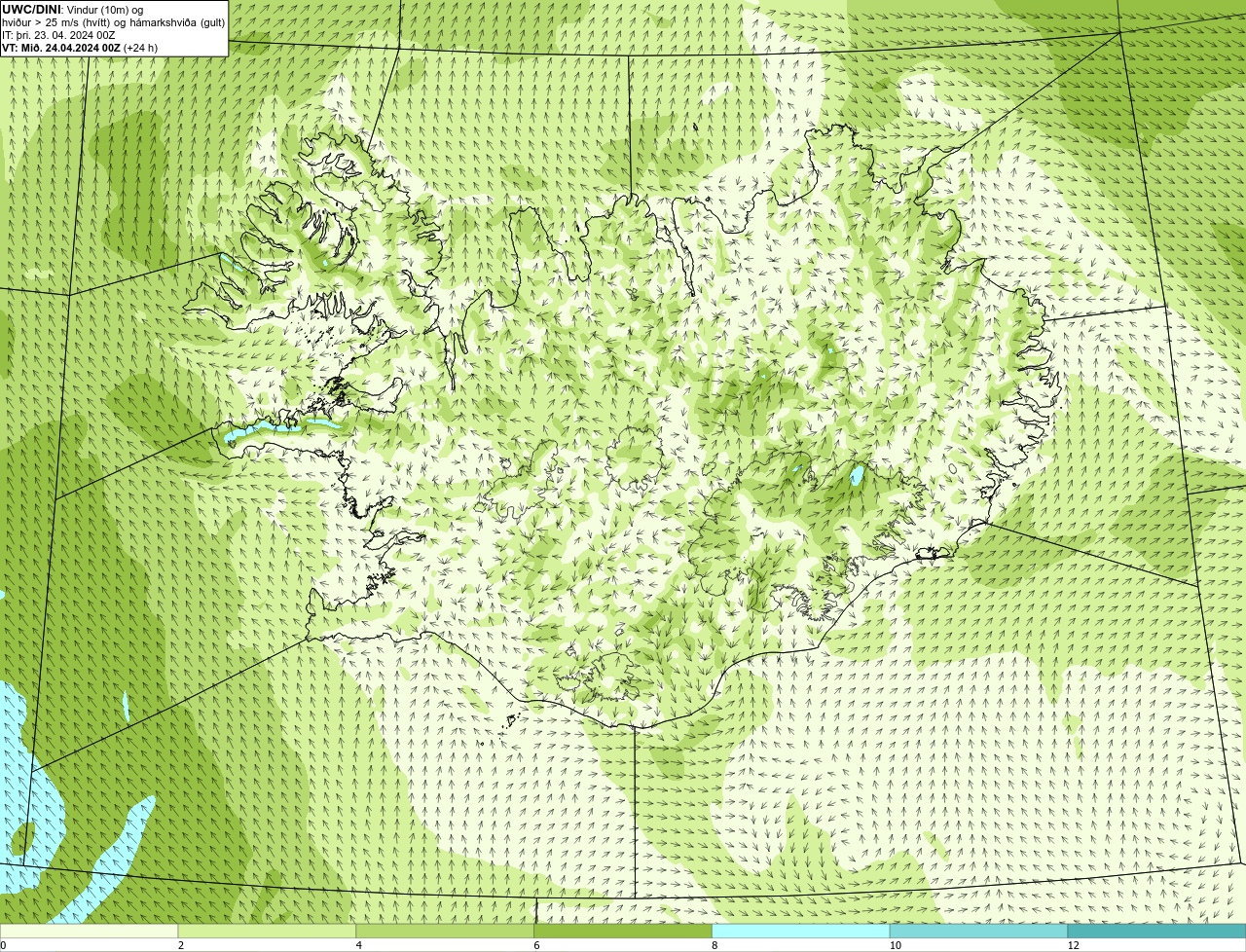The height and width of the screenshot is (952, 1246).
Task: Click the 'IT: þri. 23. 04. 2024 00Z' line
Action: [x=59, y=35]
